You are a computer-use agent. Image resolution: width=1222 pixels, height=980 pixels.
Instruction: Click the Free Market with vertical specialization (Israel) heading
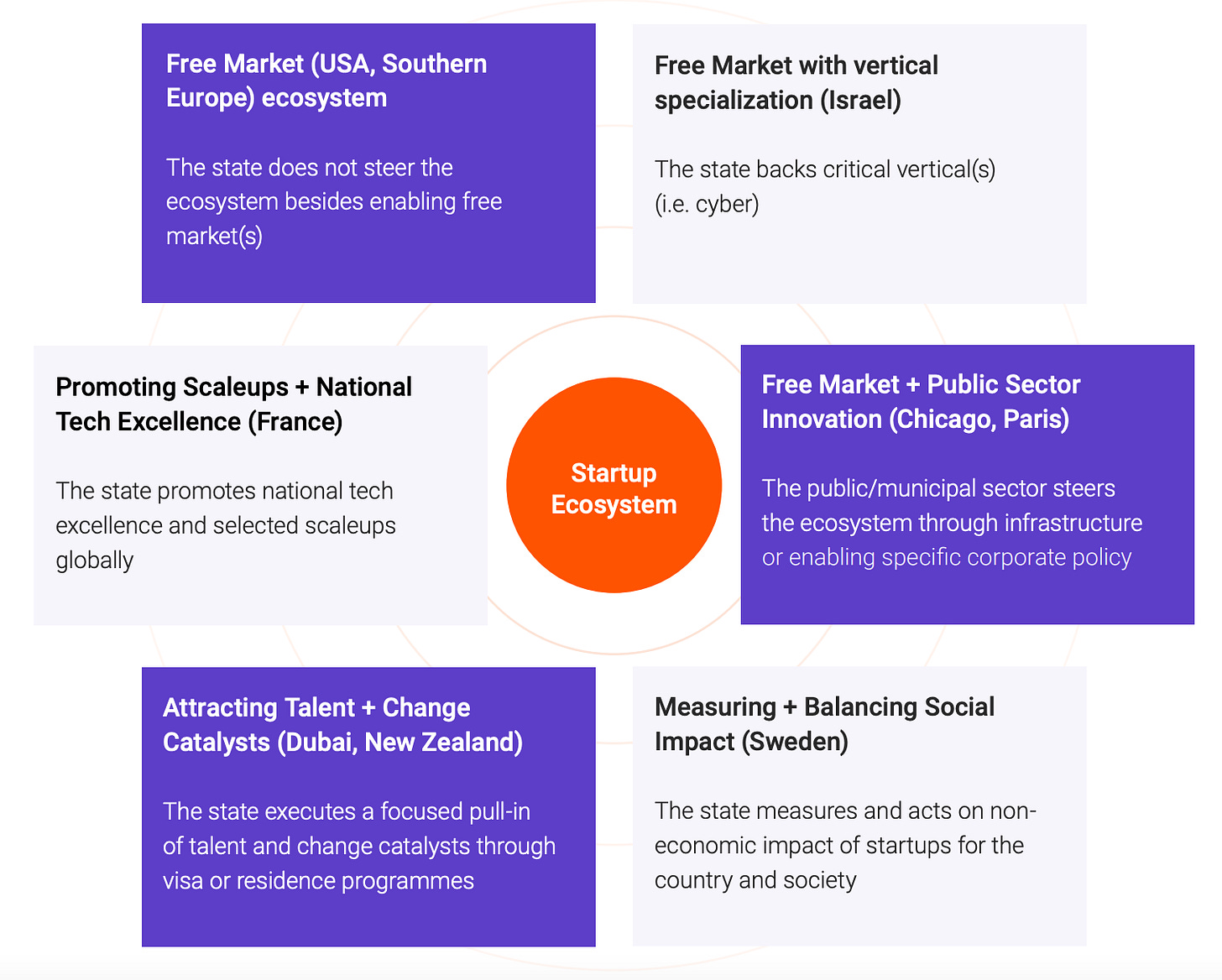click(x=796, y=82)
